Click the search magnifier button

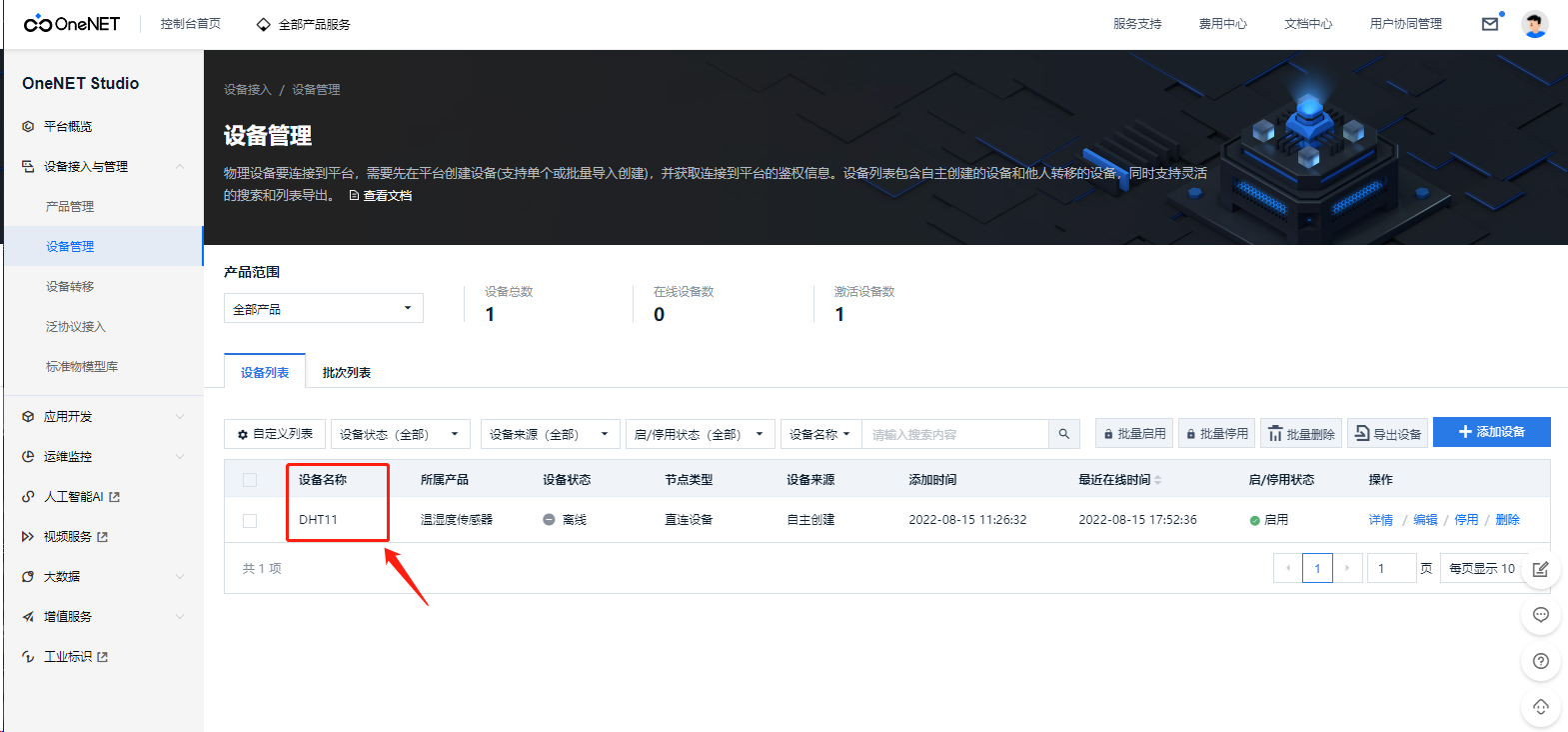tap(1063, 434)
